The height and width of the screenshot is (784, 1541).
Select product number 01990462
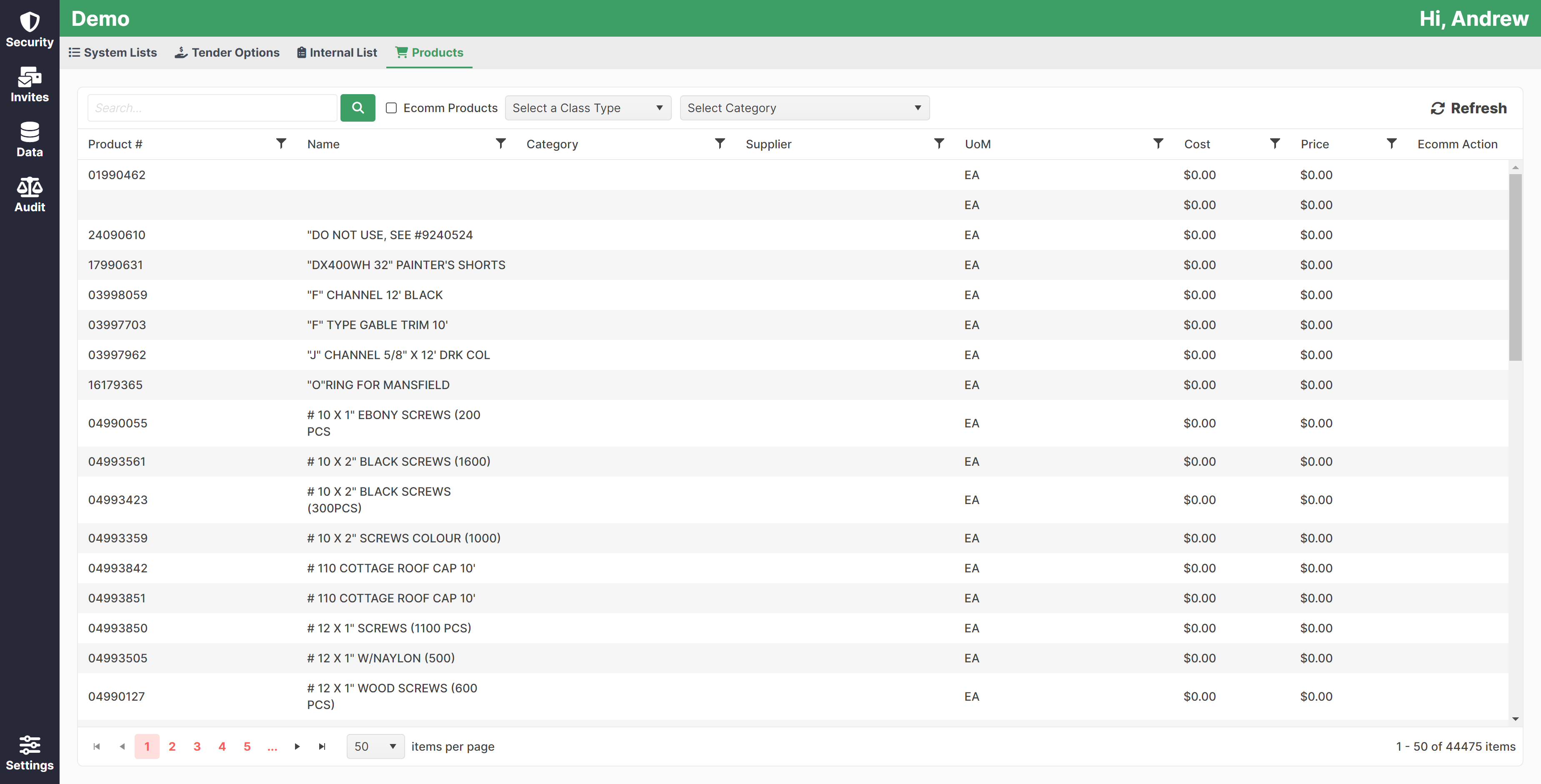point(117,175)
